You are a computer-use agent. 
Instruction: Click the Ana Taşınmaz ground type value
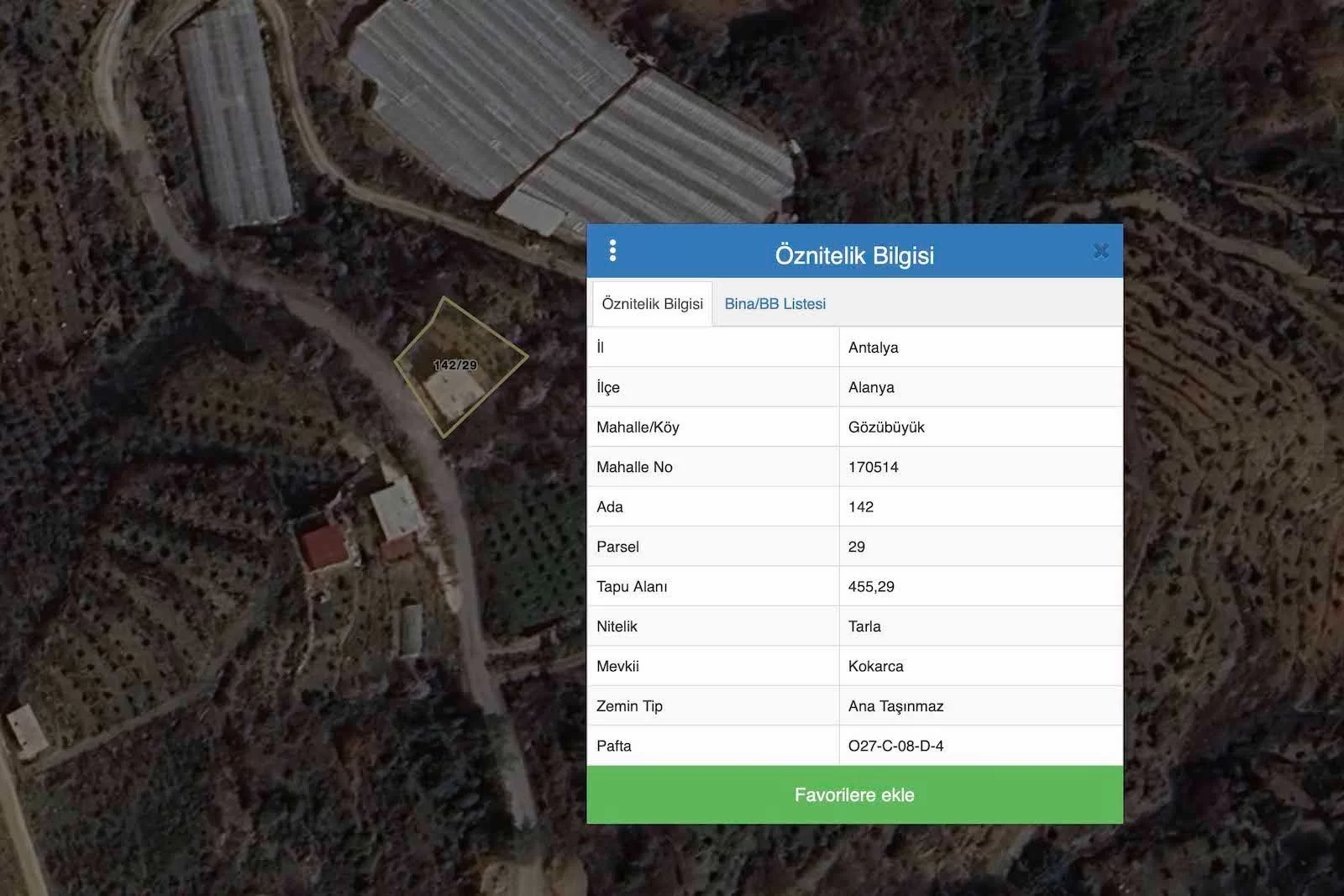895,706
